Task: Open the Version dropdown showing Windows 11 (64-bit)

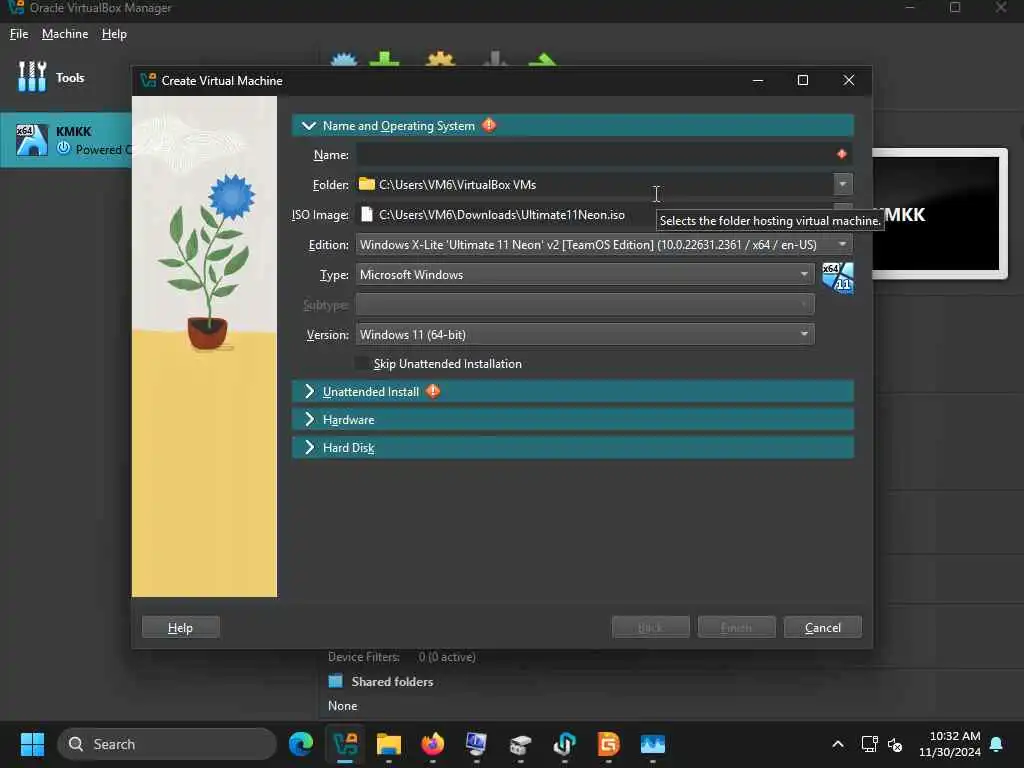Action: (584, 335)
